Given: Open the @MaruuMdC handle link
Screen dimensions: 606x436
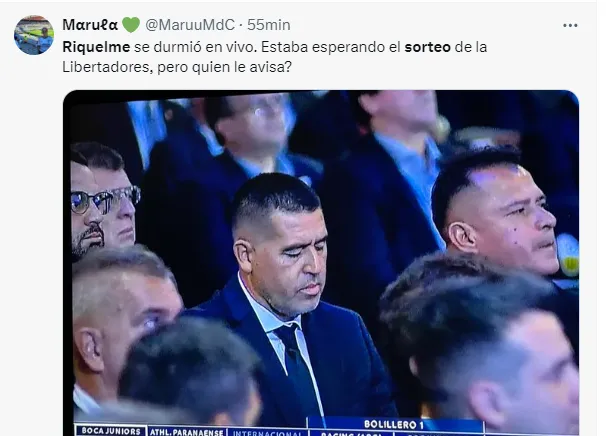Looking at the screenshot, I should [x=190, y=25].
